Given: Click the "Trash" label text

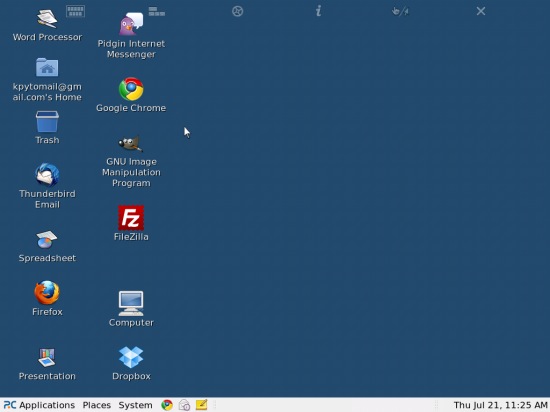Looking at the screenshot, I should (47, 140).
